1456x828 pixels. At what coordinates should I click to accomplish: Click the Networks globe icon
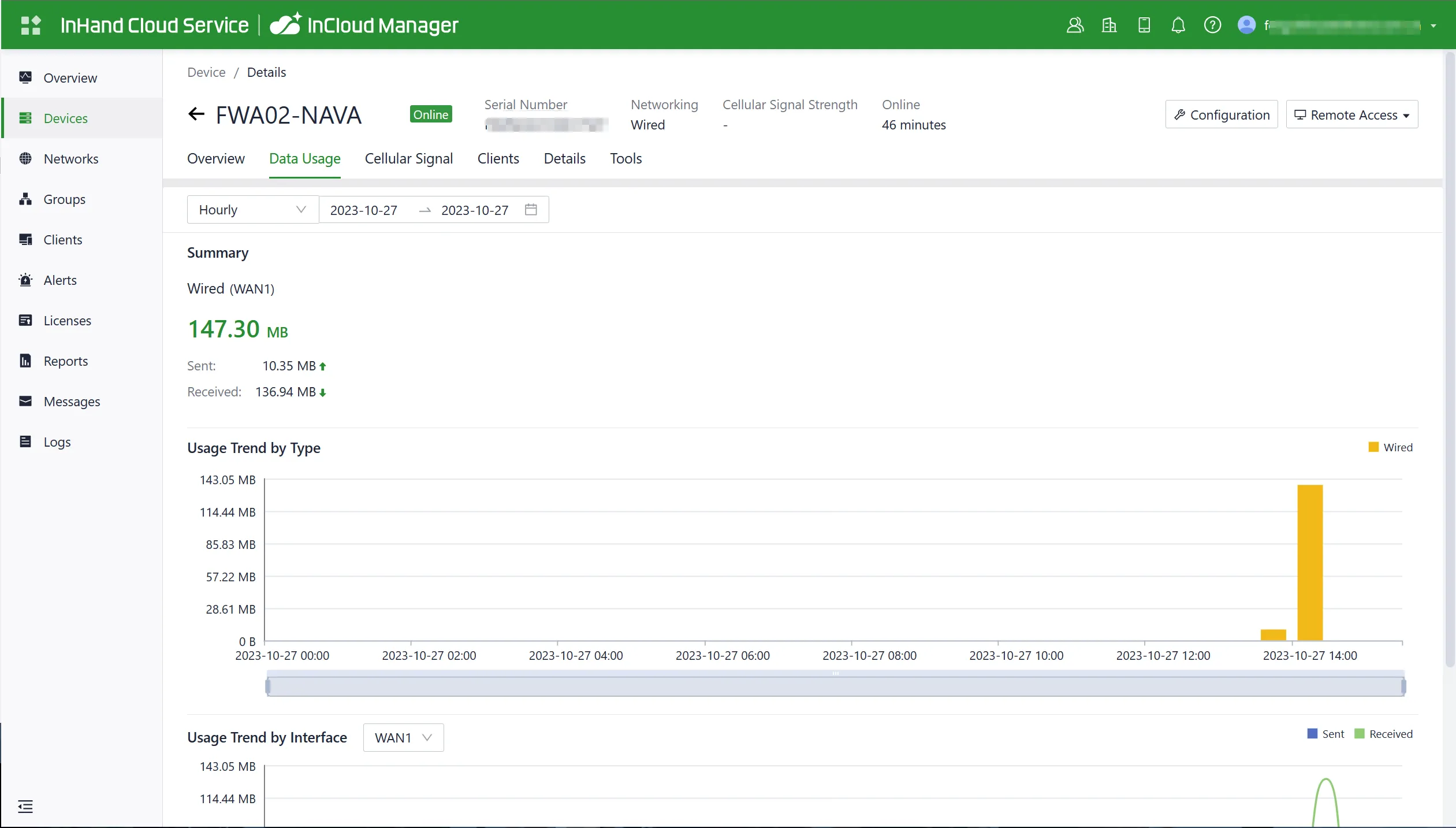[25, 158]
